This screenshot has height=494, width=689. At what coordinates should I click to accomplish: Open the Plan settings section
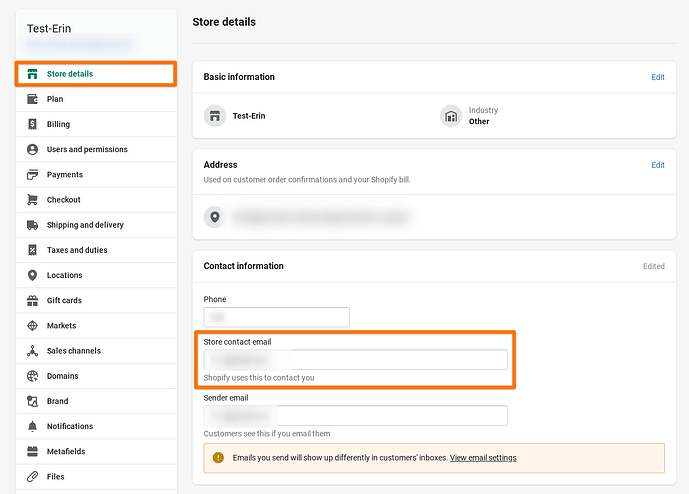tap(55, 99)
